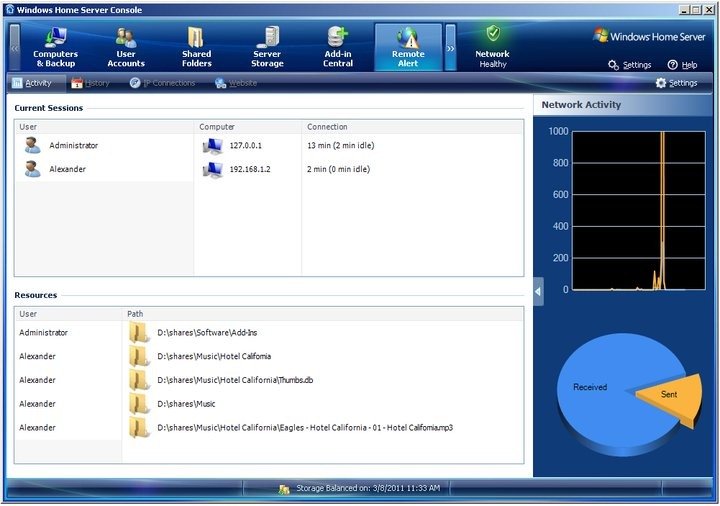Click Administrator in the Resources list
The image size is (720, 506).
click(x=44, y=333)
